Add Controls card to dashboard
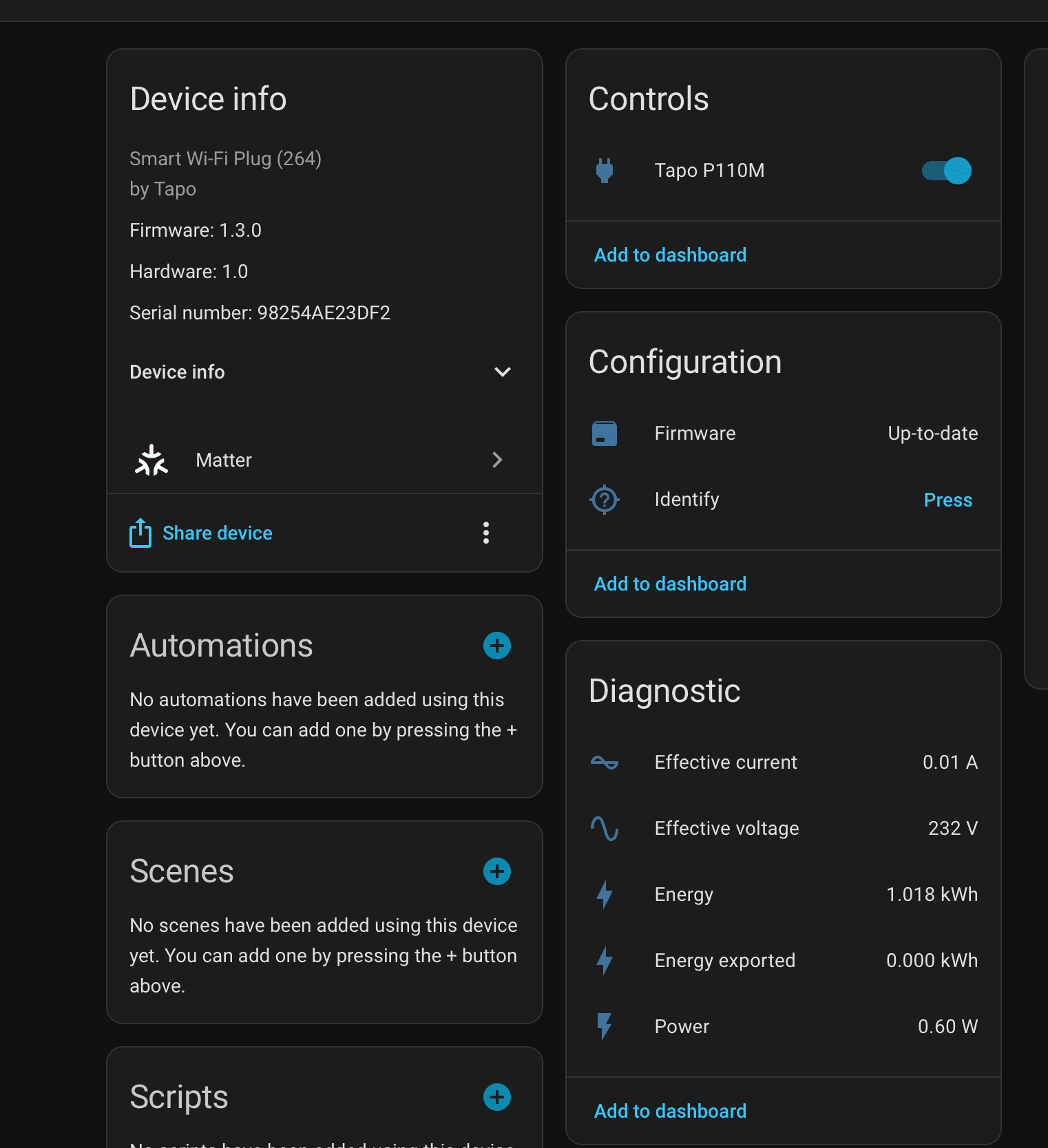The image size is (1048, 1148). 670,255
